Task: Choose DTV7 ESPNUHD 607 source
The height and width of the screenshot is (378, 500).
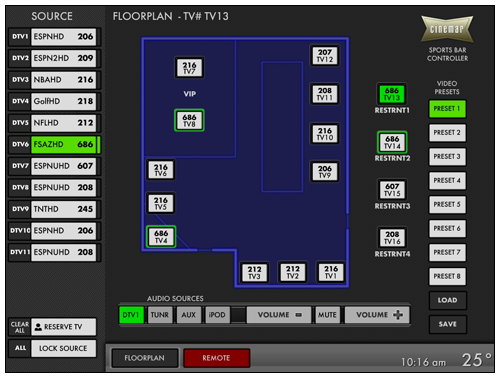Action: click(x=55, y=166)
